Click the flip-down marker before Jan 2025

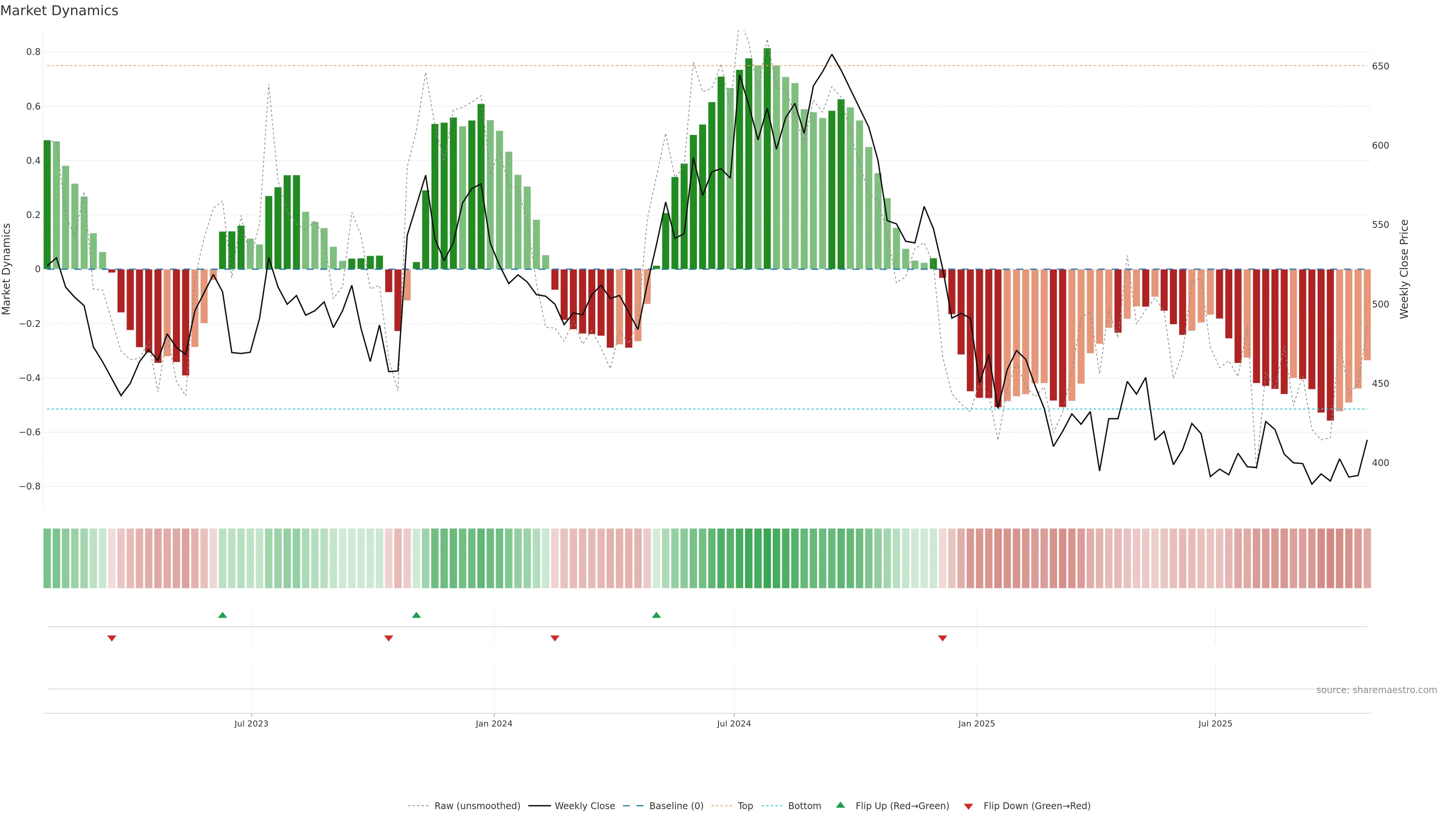pos(942,638)
